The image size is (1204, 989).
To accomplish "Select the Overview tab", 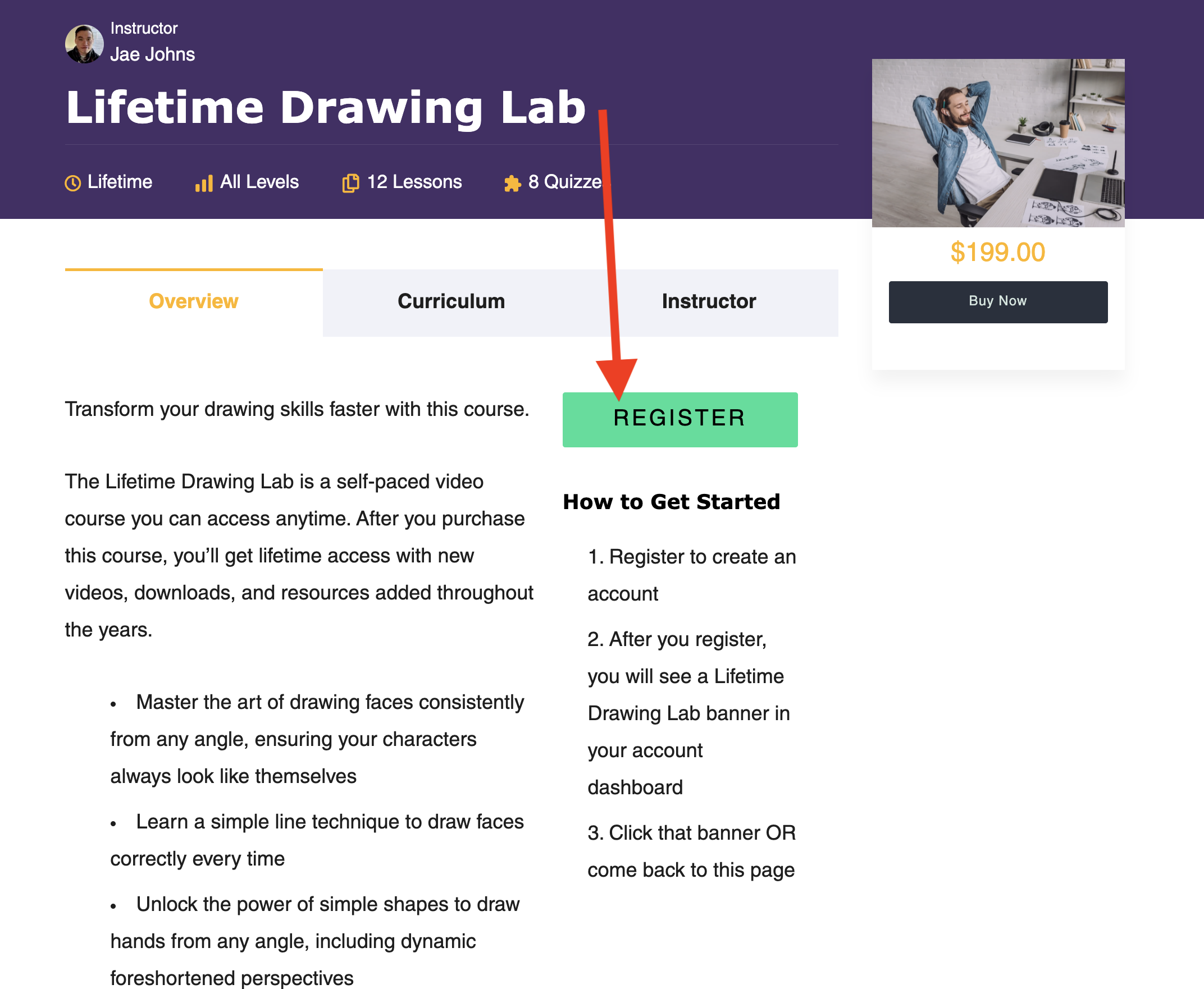I will click(193, 302).
